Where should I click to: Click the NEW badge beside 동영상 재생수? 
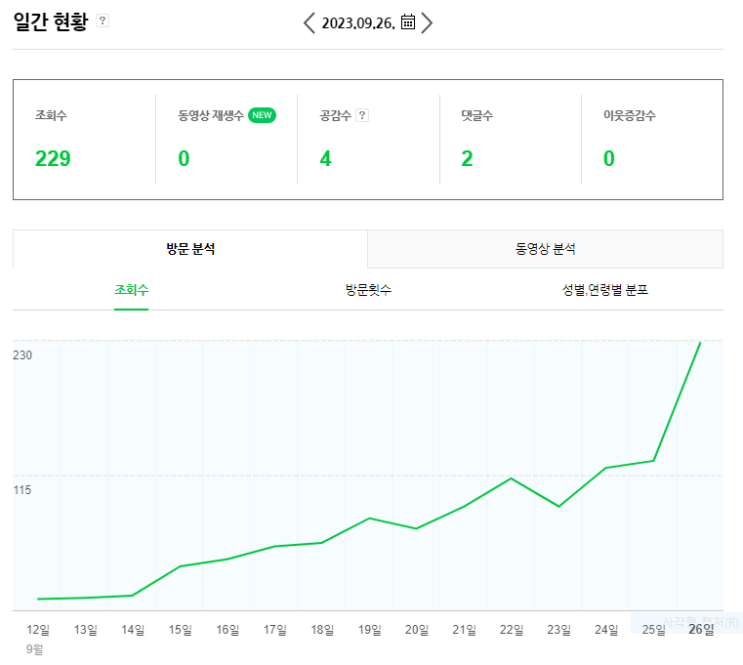262,115
